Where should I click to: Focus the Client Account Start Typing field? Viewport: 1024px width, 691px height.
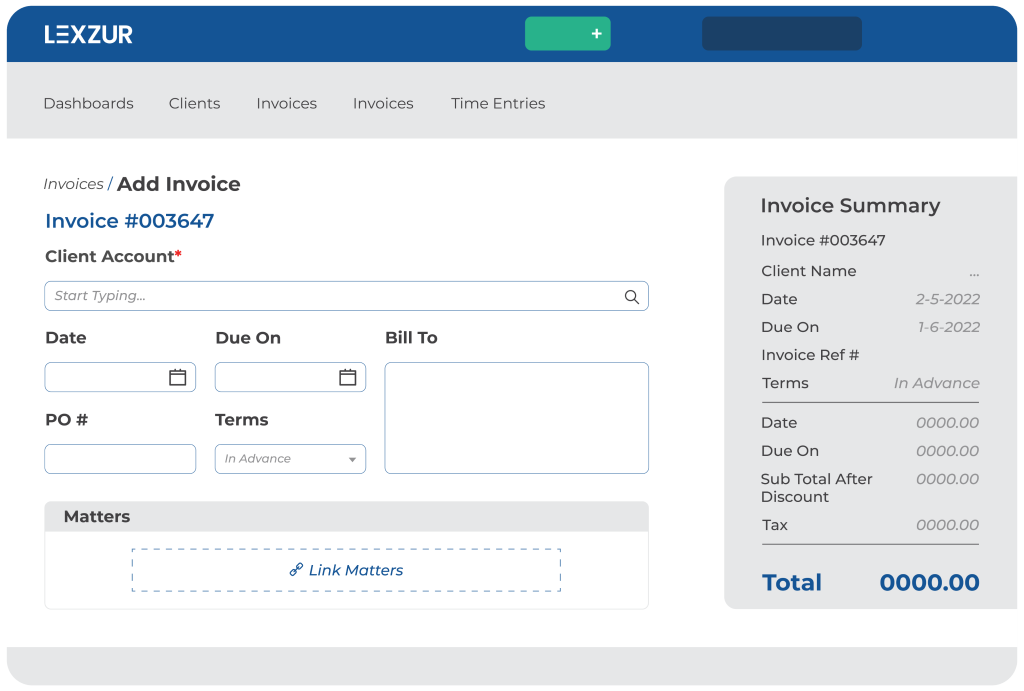coord(330,296)
